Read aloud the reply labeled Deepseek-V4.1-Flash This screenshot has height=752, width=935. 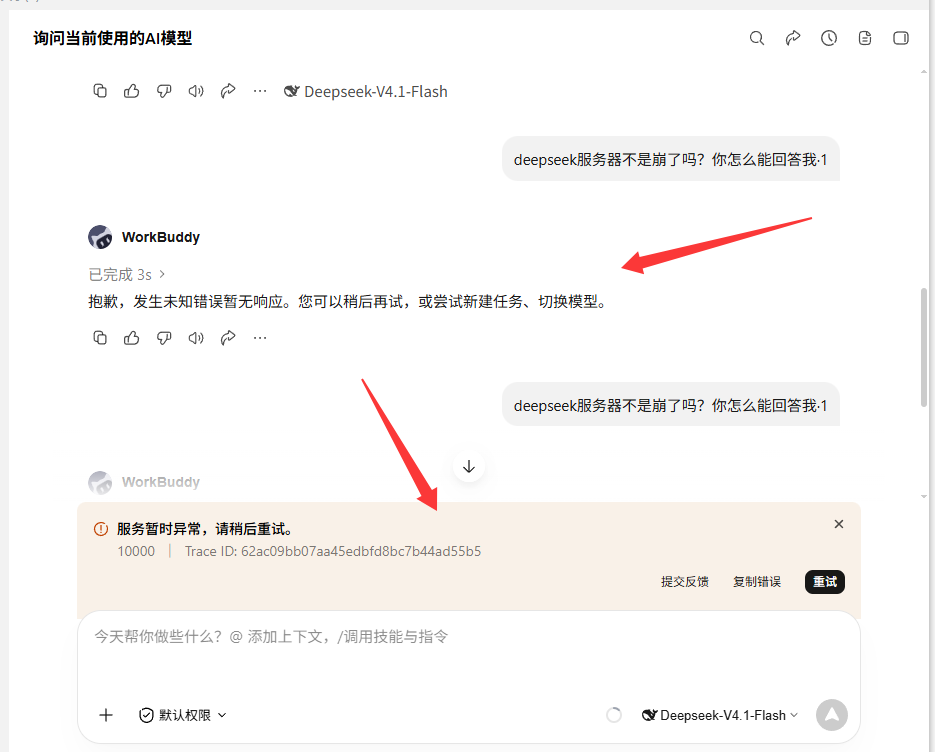pos(196,91)
